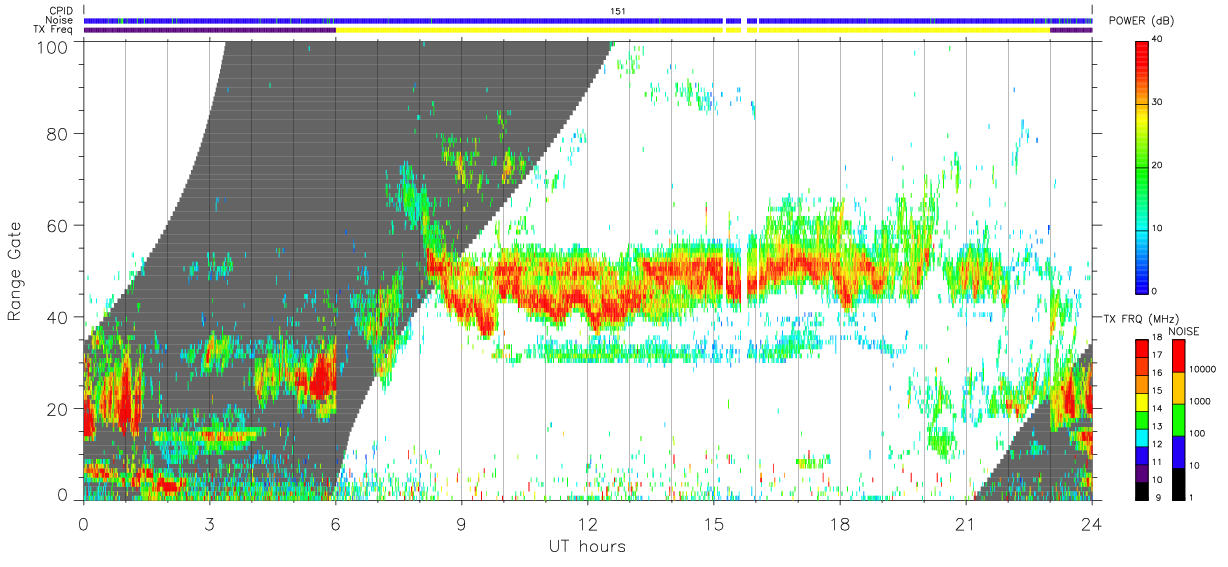Screen dimensions: 1228x567
Task: Click the "1" label on the NOISE legend
Action: point(1193,497)
